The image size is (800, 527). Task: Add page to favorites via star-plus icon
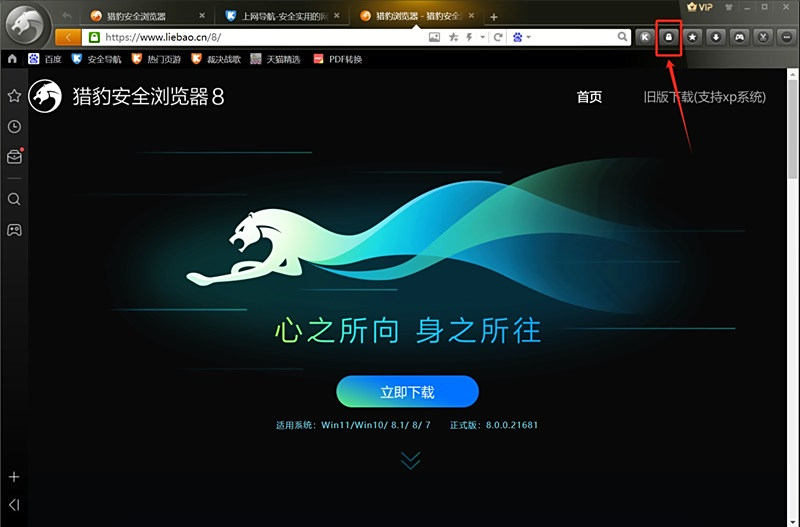tap(453, 37)
